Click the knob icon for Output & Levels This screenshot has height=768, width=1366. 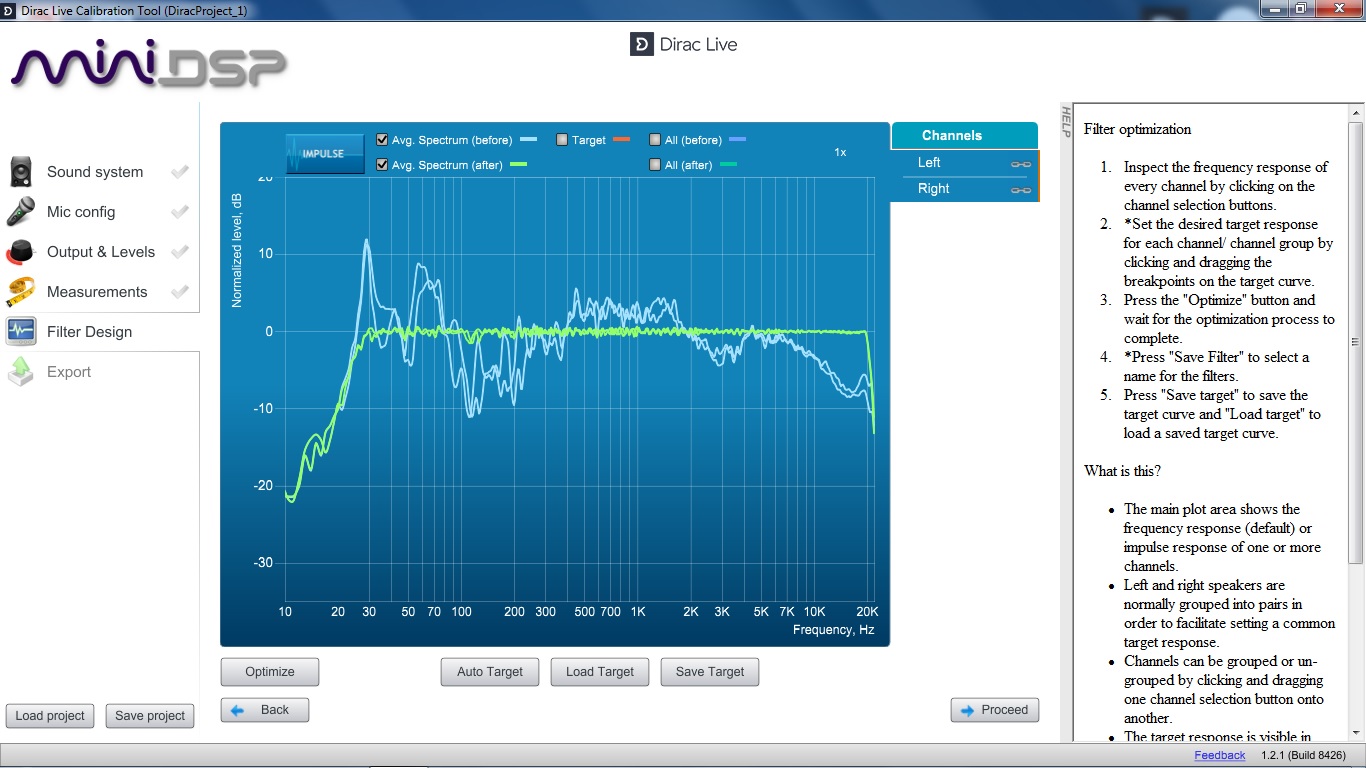click(x=22, y=252)
